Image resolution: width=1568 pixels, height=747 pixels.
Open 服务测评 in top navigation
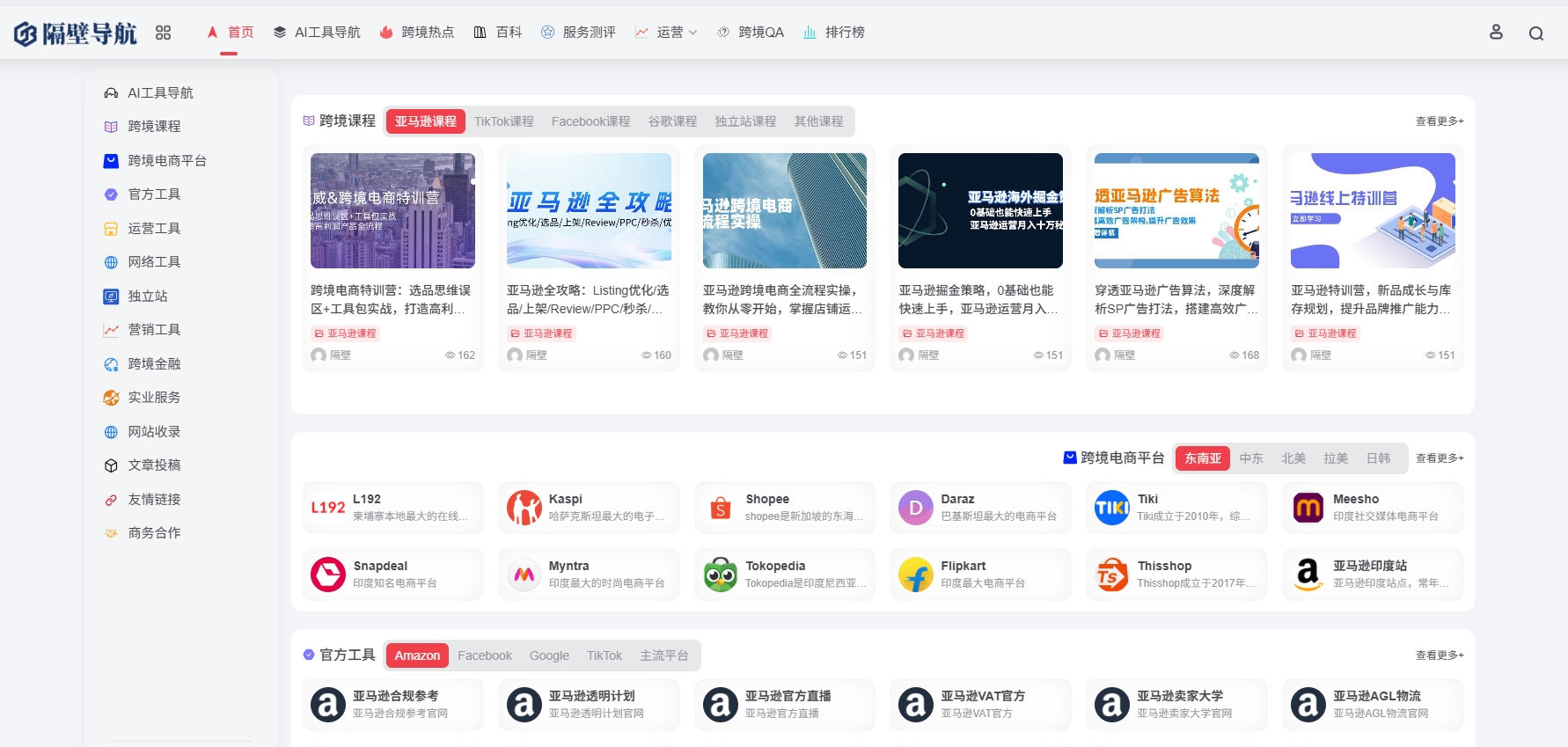[x=578, y=33]
